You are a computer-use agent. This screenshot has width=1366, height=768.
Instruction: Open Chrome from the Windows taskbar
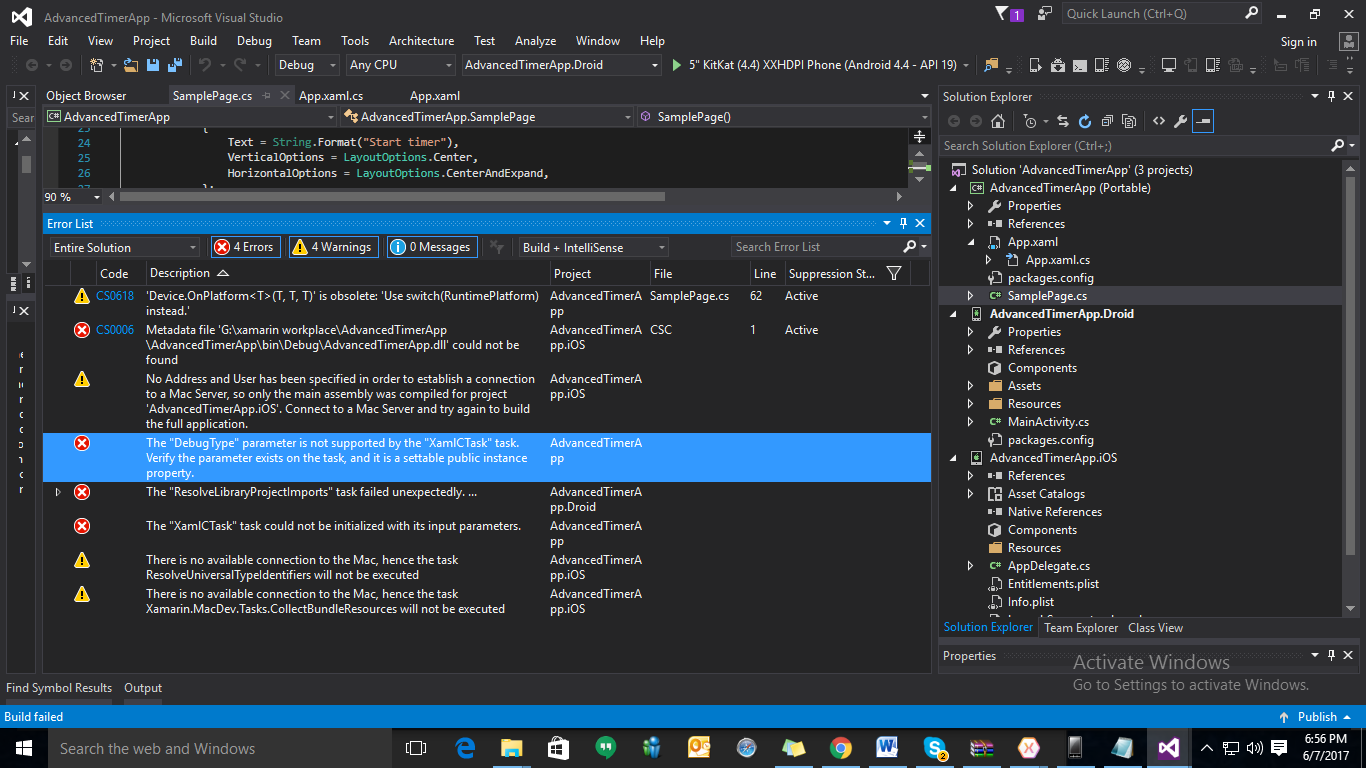point(840,748)
